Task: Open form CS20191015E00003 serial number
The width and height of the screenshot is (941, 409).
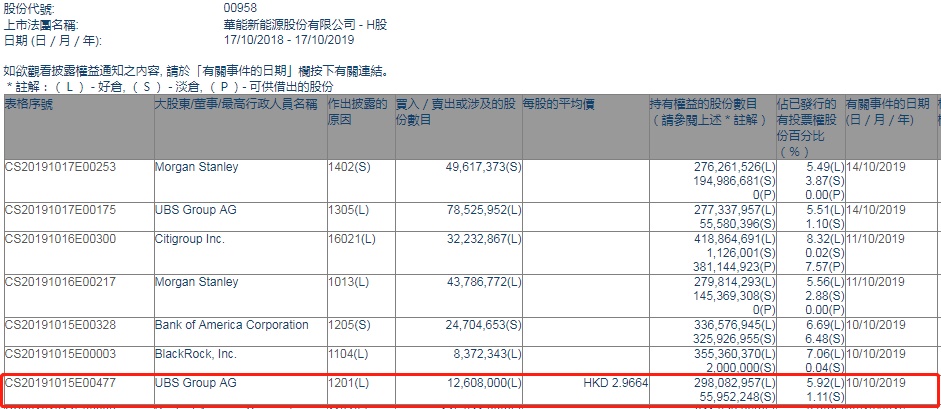Action: coord(60,354)
